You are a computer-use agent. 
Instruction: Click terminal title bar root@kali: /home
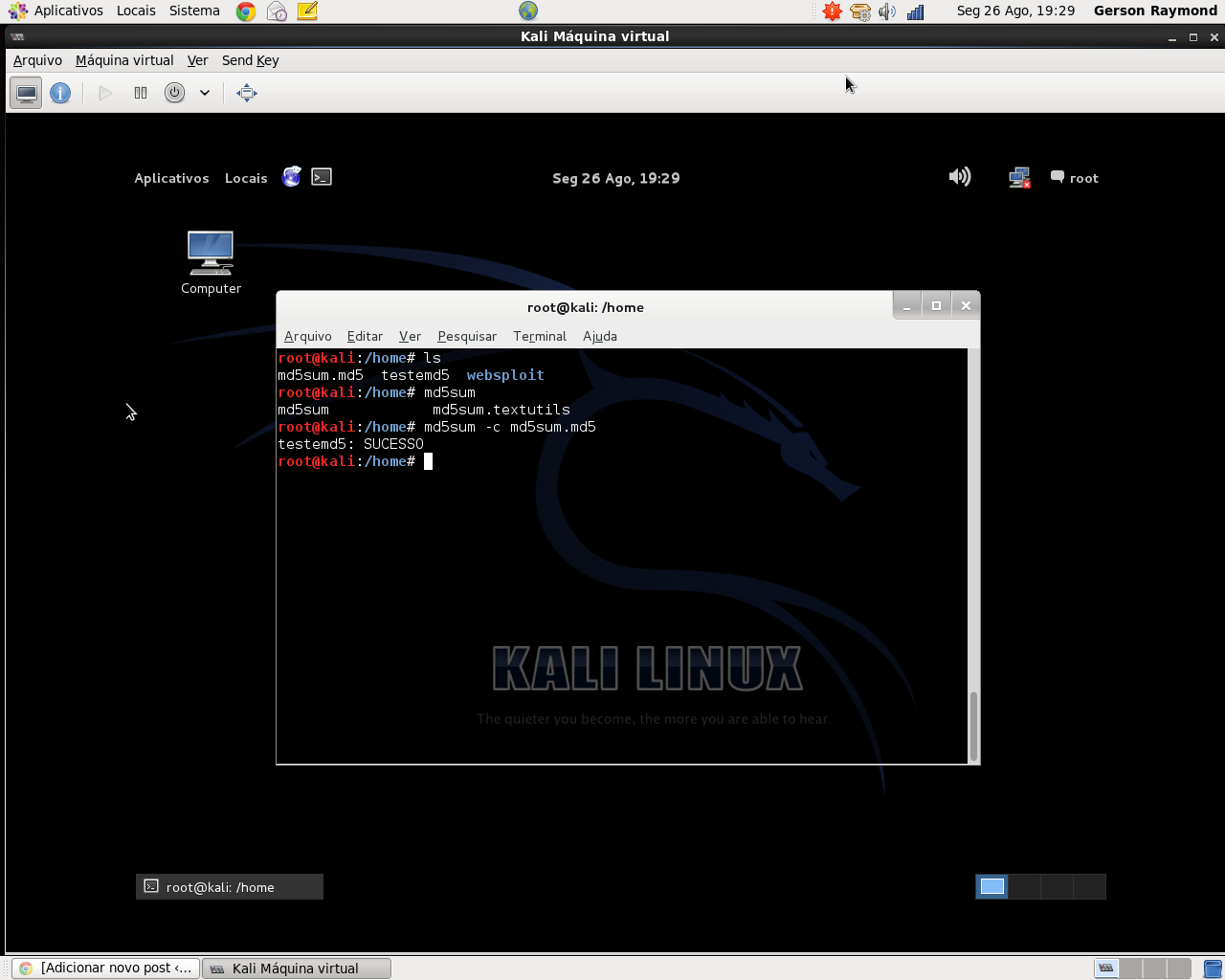click(x=586, y=307)
